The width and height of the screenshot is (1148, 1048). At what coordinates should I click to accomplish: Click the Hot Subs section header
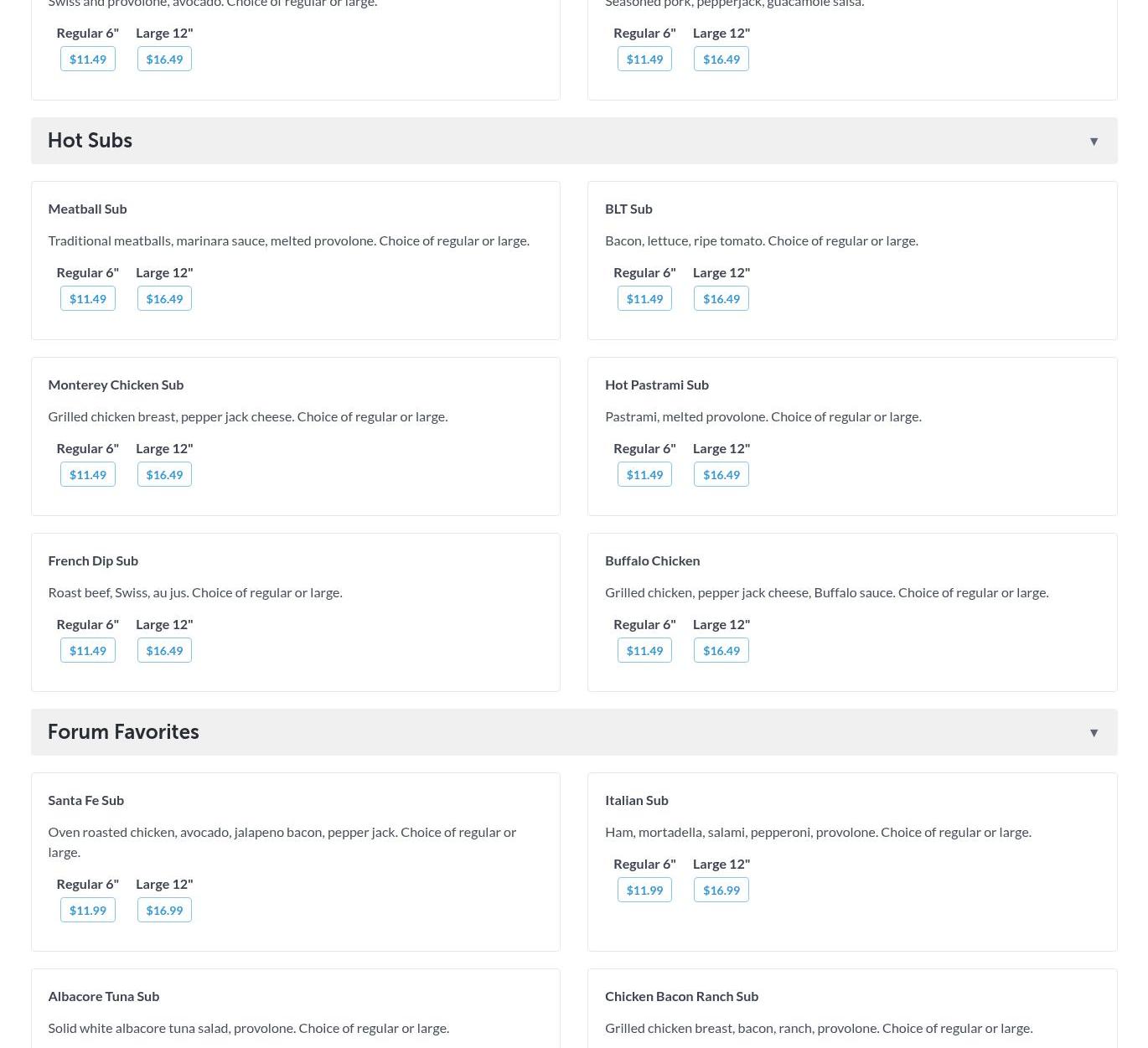click(90, 141)
